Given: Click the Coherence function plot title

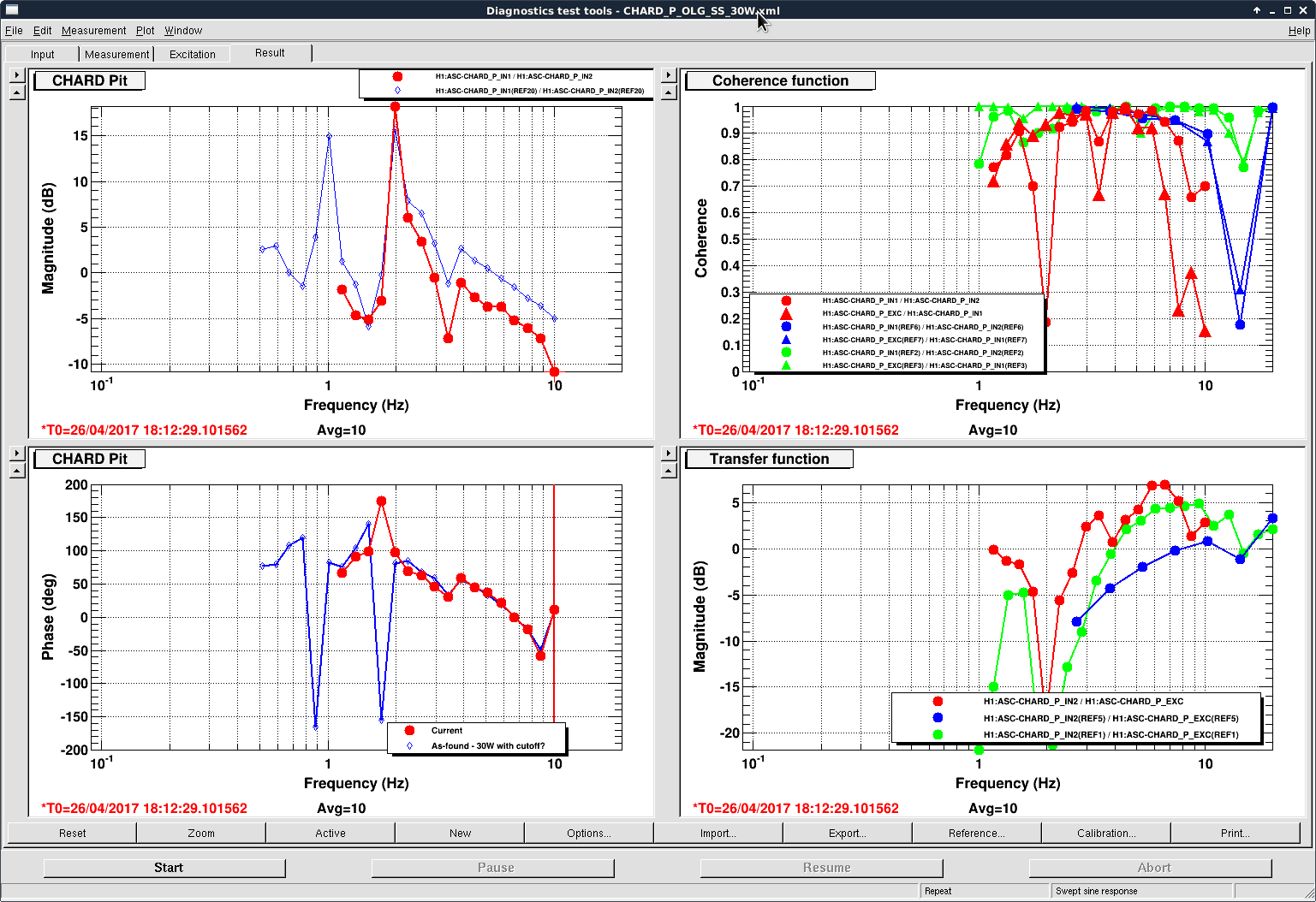Looking at the screenshot, I should [x=781, y=80].
